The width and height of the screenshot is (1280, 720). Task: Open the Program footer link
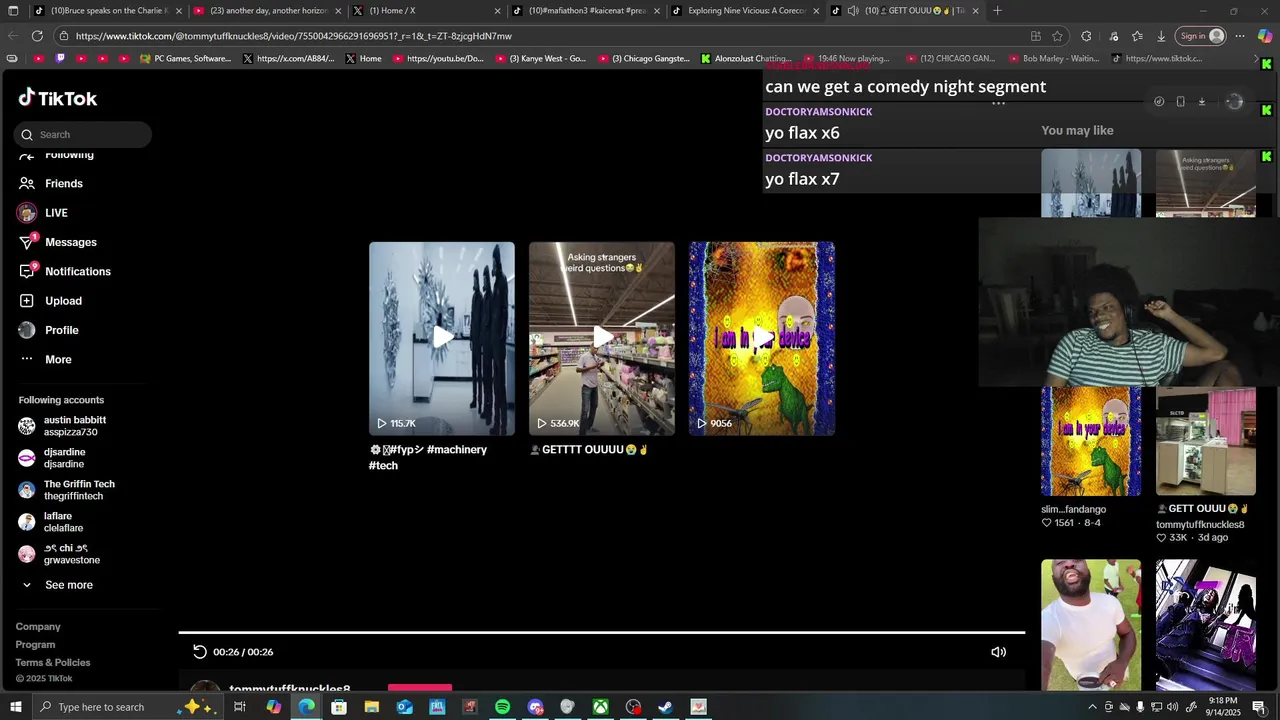pos(35,645)
